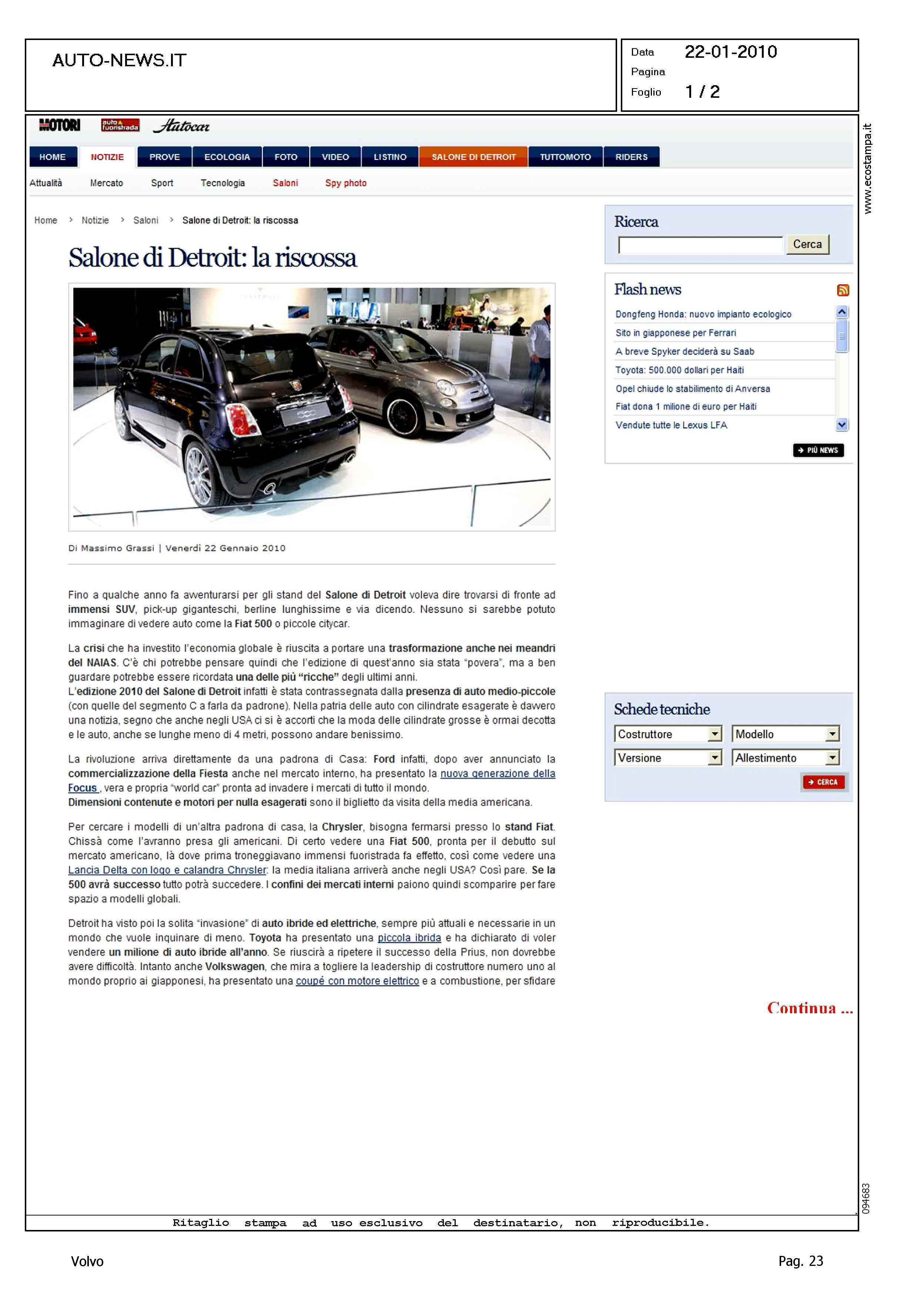Click the Flash news RSS feed icon
The image size is (924, 1297).
pyautogui.click(x=843, y=290)
